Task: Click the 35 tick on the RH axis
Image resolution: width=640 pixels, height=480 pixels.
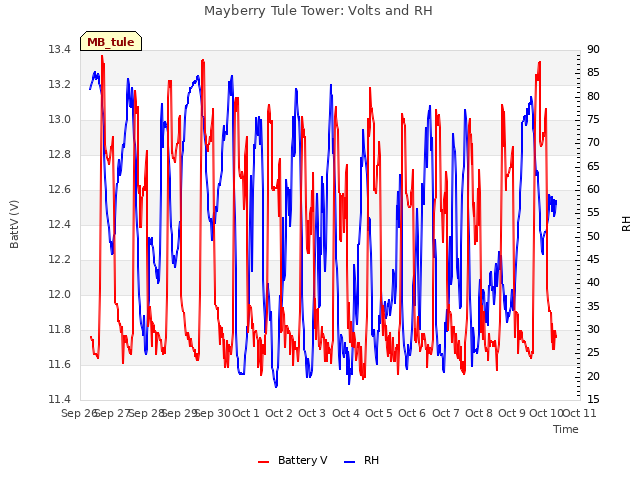Action: (593, 306)
